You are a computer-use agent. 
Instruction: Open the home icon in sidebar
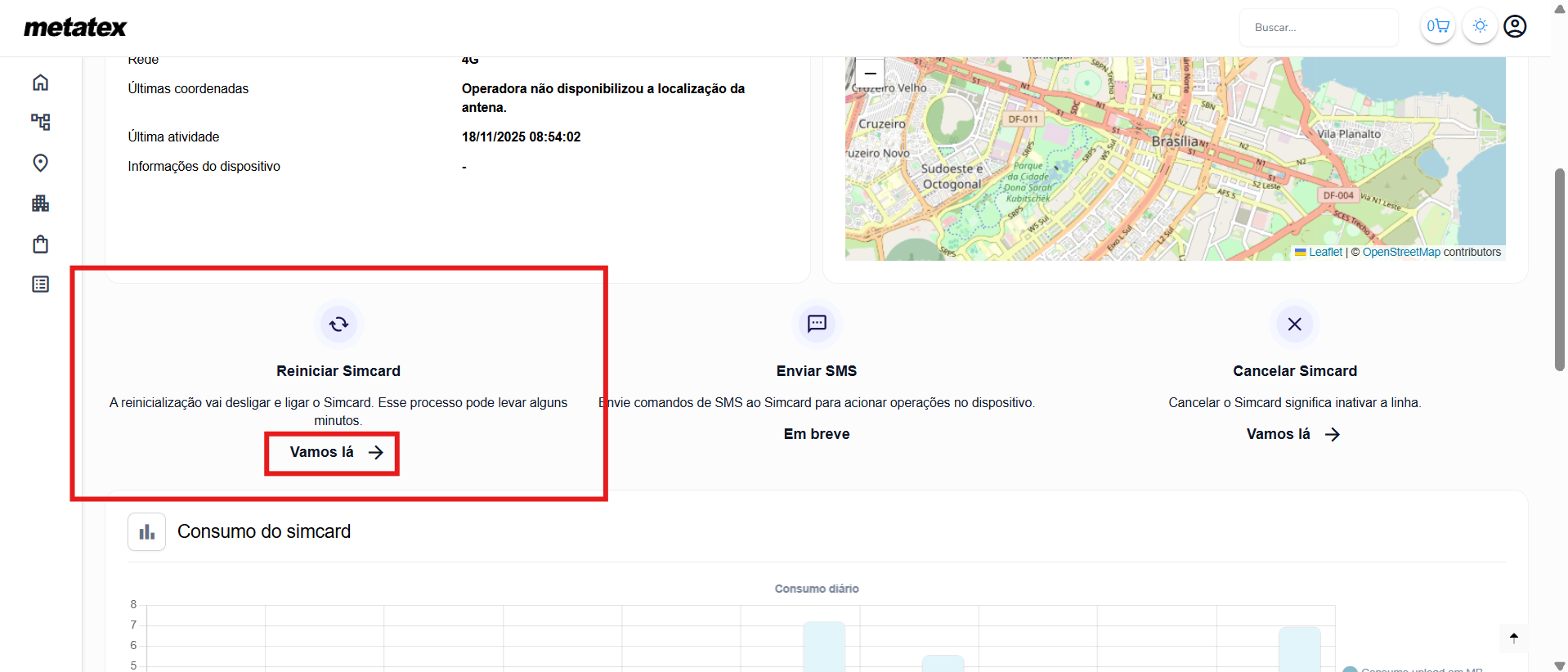[40, 83]
